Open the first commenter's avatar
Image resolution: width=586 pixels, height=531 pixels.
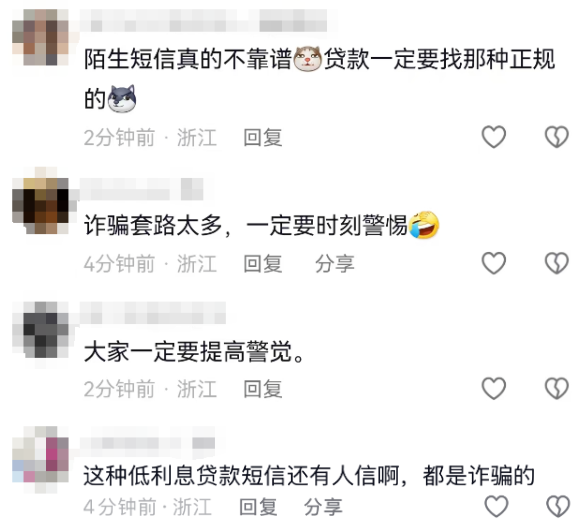click(x=40, y=37)
